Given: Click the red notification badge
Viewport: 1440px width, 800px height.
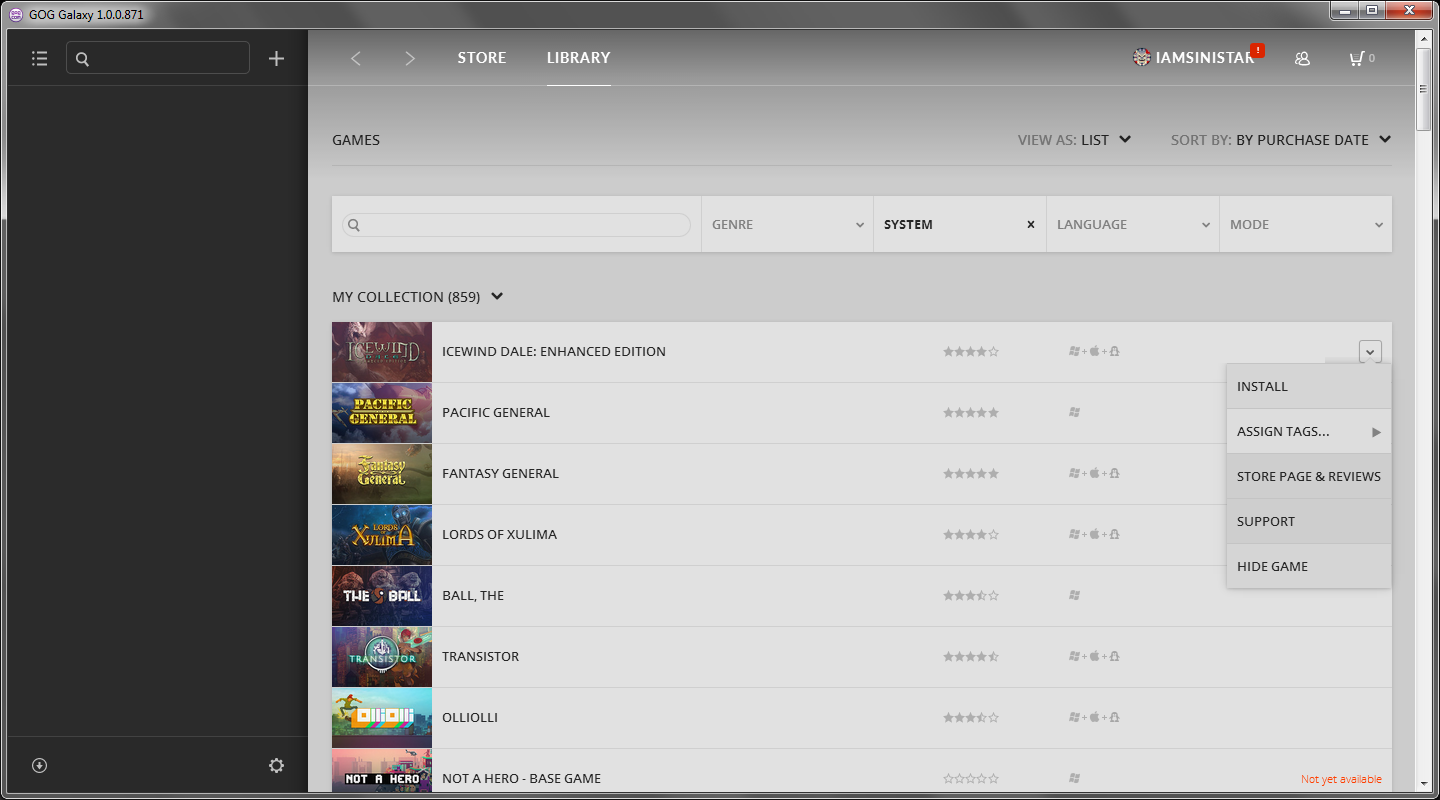Looking at the screenshot, I should pyautogui.click(x=1257, y=50).
